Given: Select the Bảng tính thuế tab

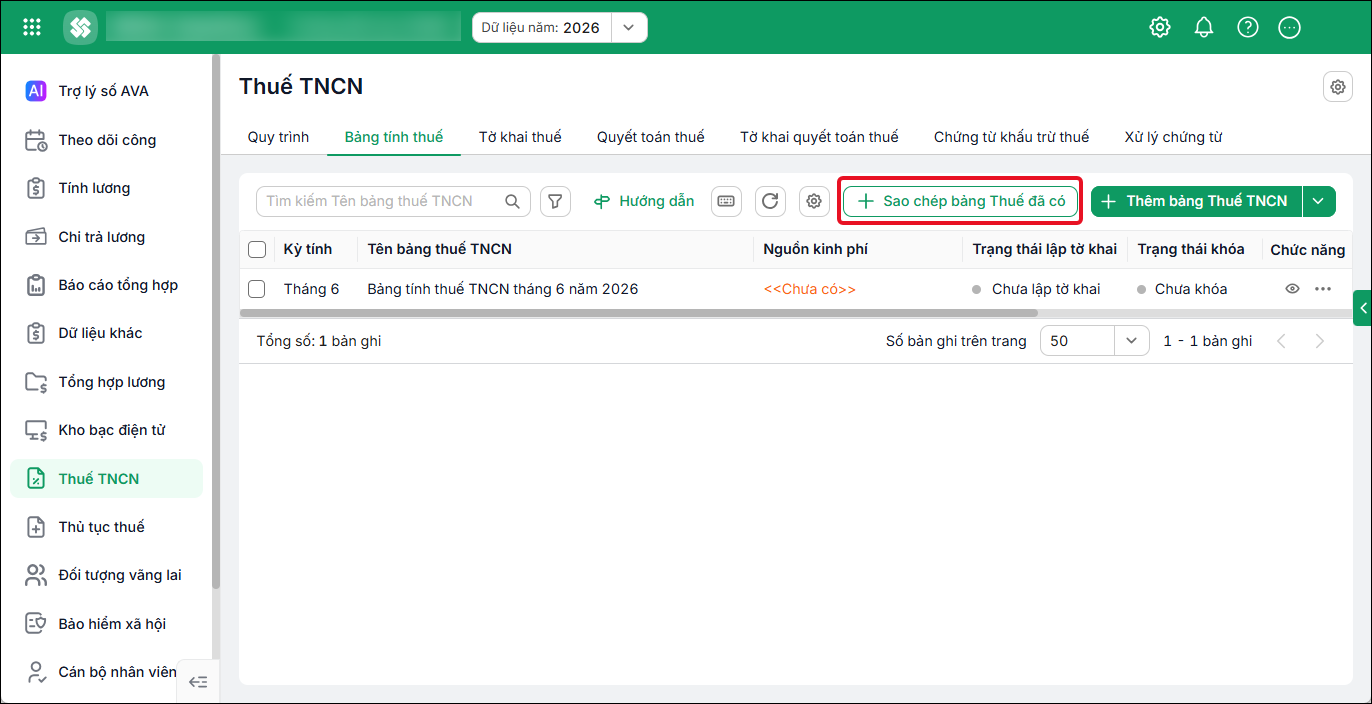Looking at the screenshot, I should [x=394, y=137].
